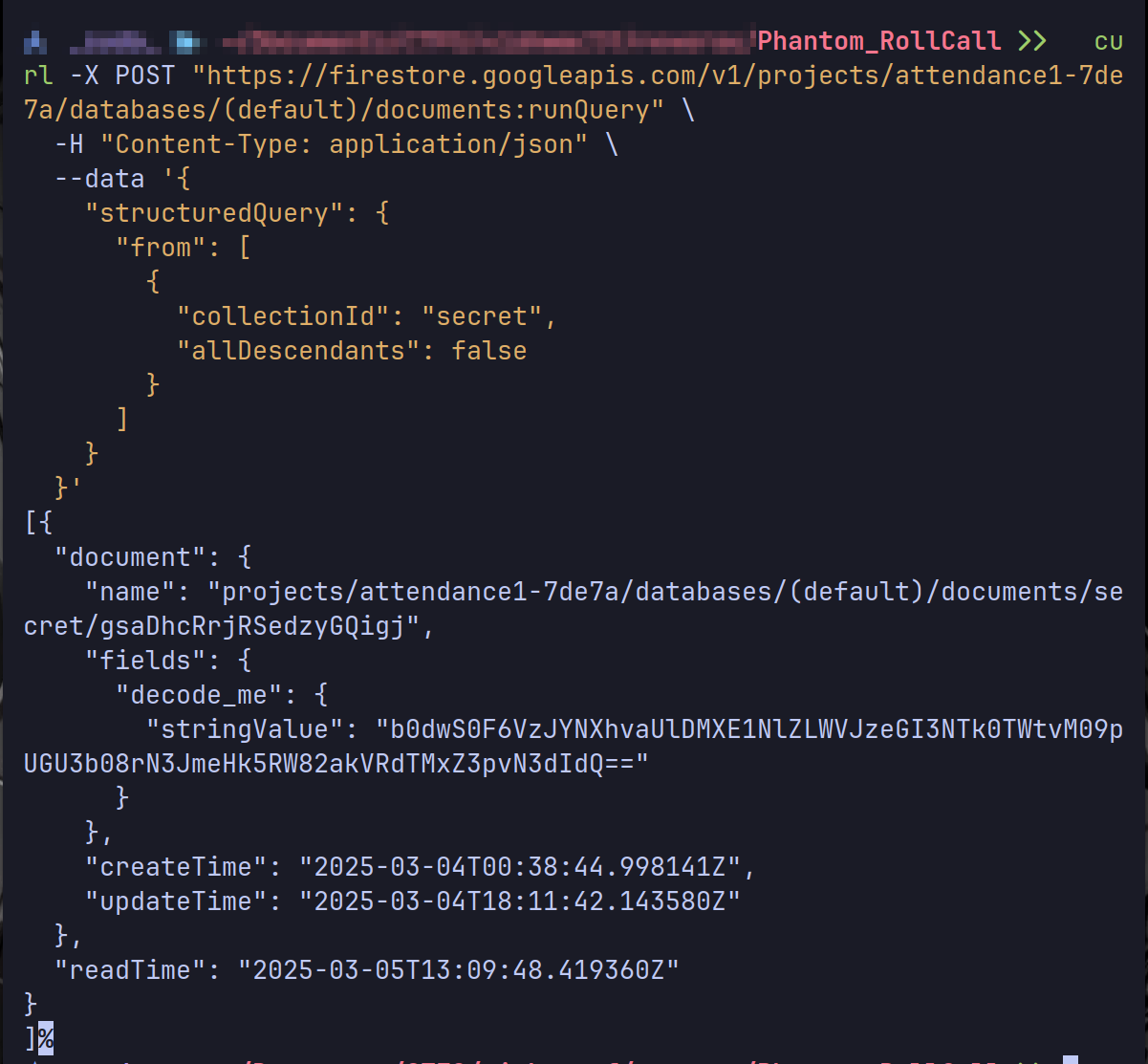Click the --data flag in the command
The width and height of the screenshot is (1148, 1064).
tap(99, 179)
